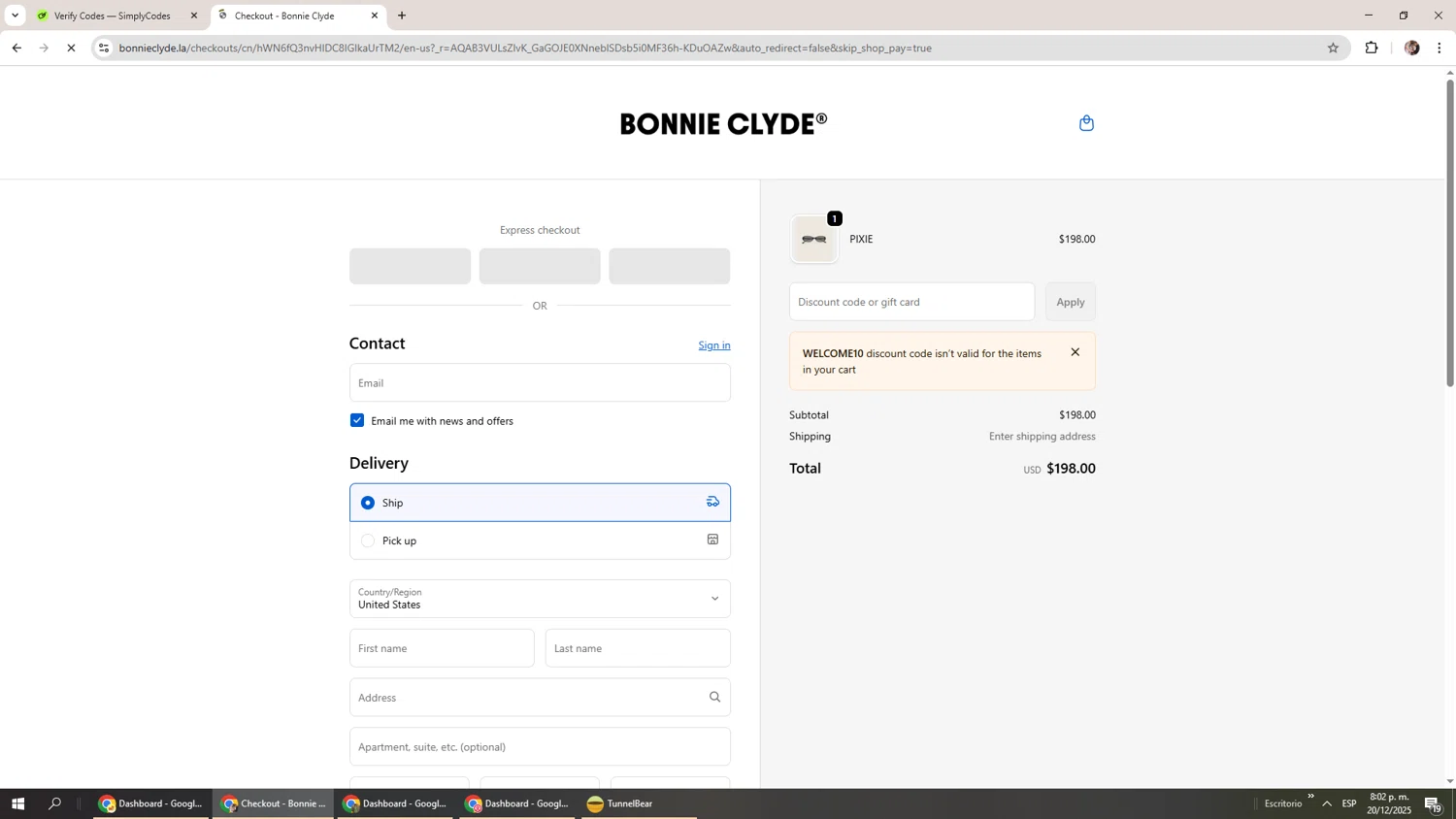The width and height of the screenshot is (1456, 819).
Task: Click the page vertical scrollbar
Action: [1450, 233]
